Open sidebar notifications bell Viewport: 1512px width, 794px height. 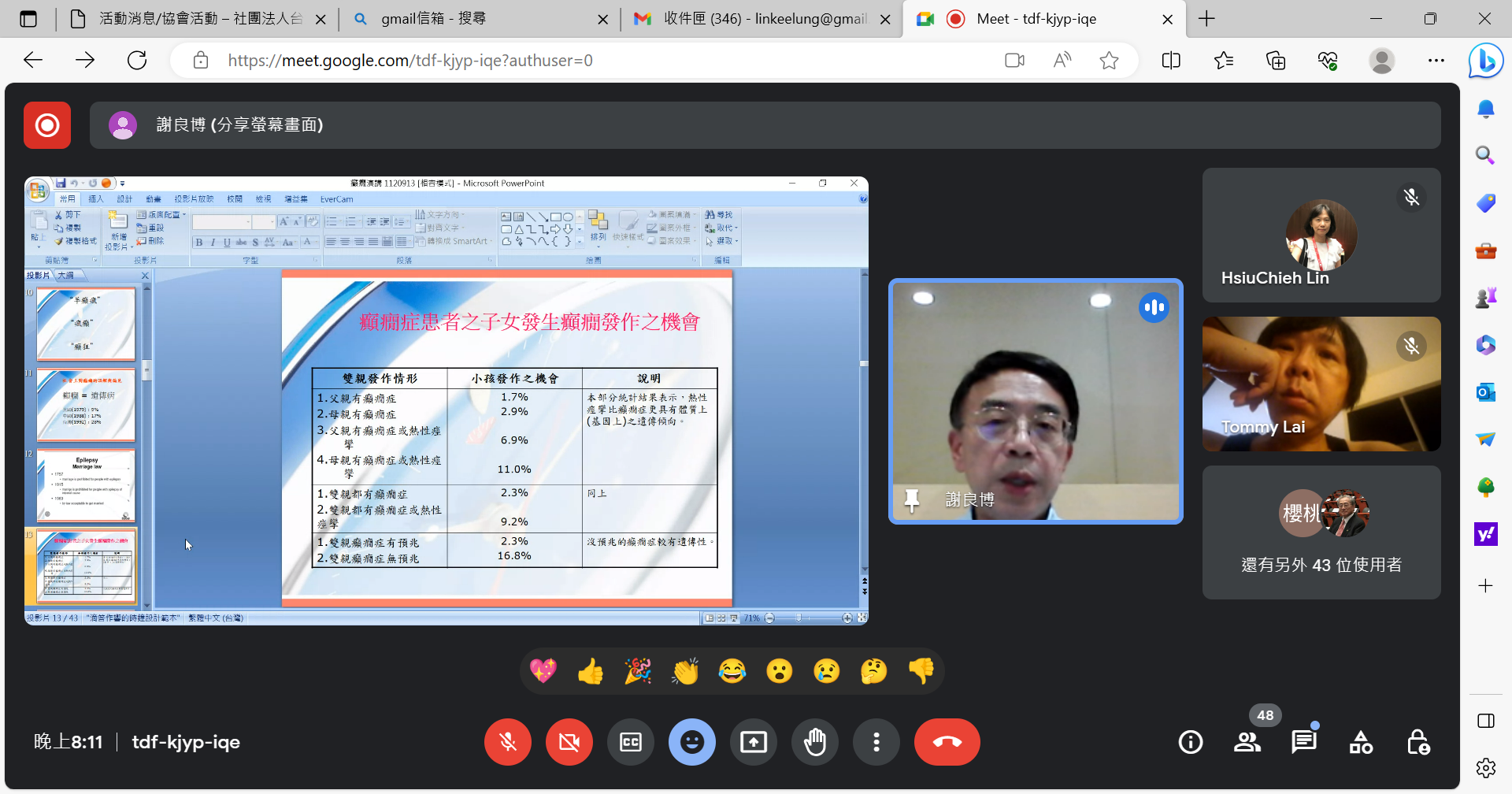tap(1486, 109)
